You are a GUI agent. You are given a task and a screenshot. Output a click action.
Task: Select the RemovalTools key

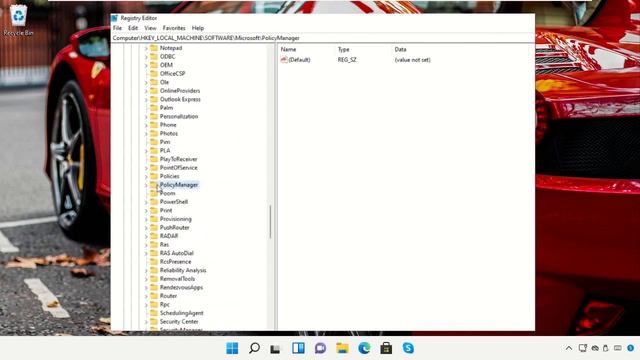[x=177, y=279]
